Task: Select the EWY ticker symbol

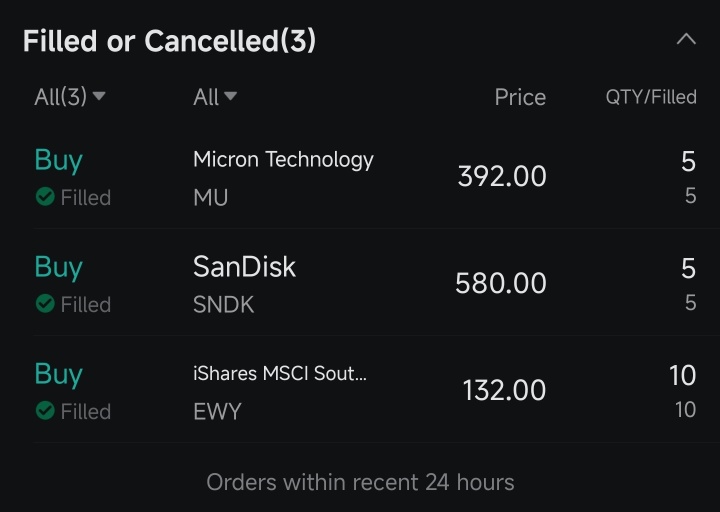Action: 217,411
